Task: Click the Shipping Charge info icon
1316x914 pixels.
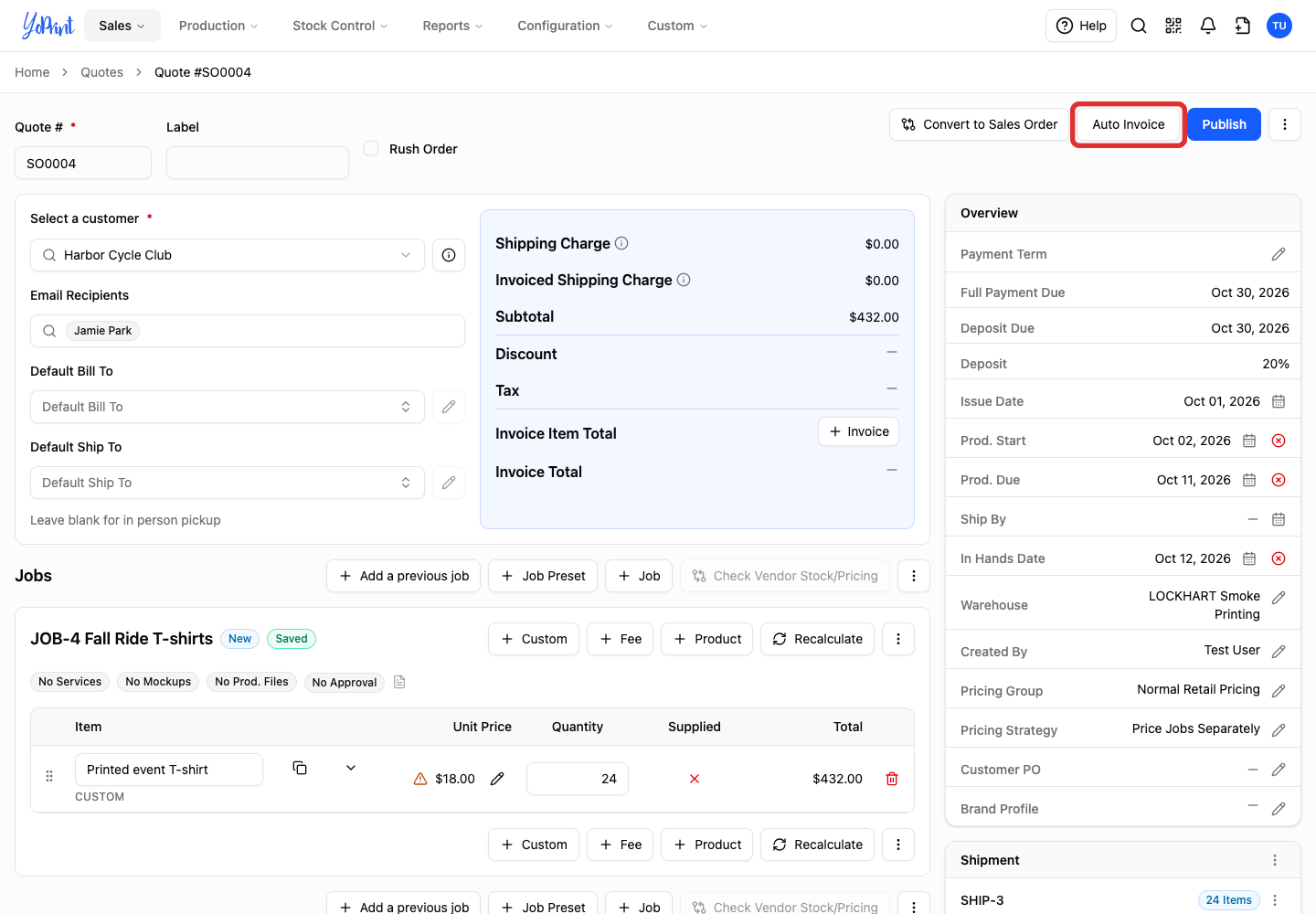Action: coord(621,243)
